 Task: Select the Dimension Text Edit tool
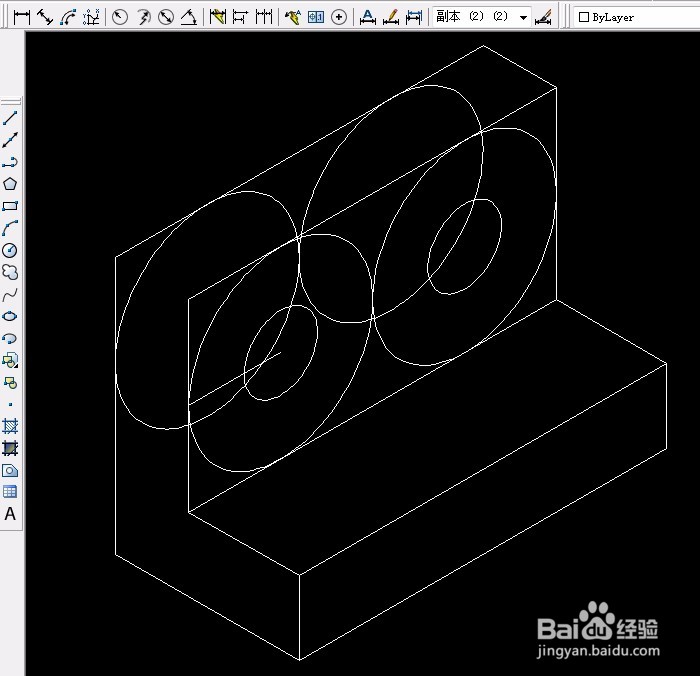[x=391, y=17]
